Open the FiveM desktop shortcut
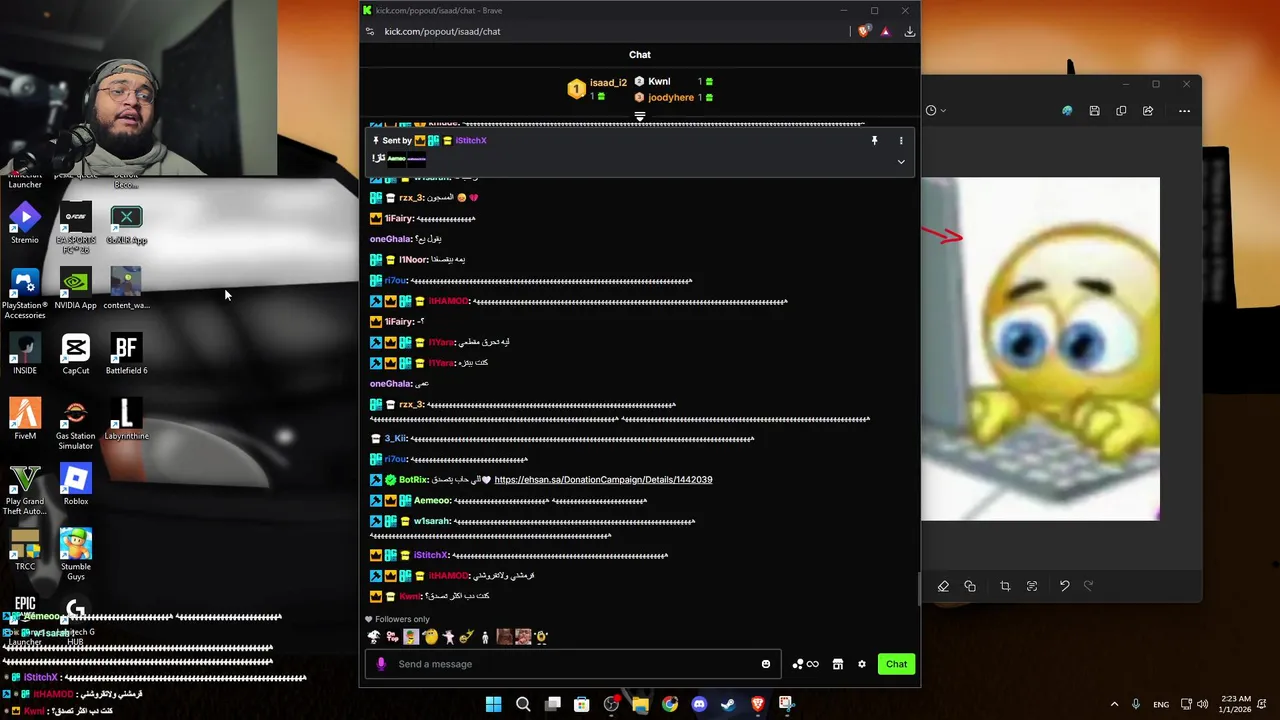The height and width of the screenshot is (720, 1280). pos(25,419)
